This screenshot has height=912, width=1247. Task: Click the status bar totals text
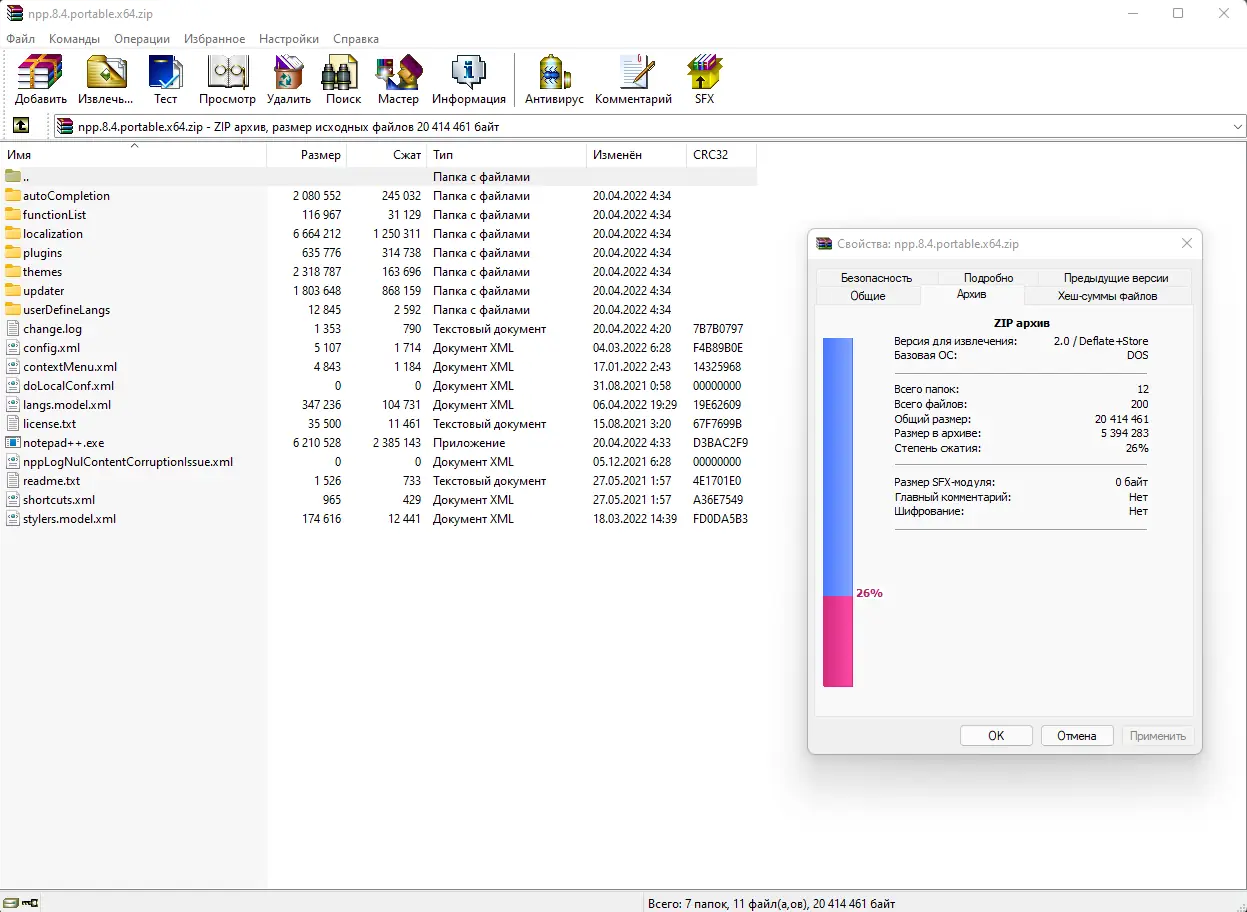coord(771,904)
